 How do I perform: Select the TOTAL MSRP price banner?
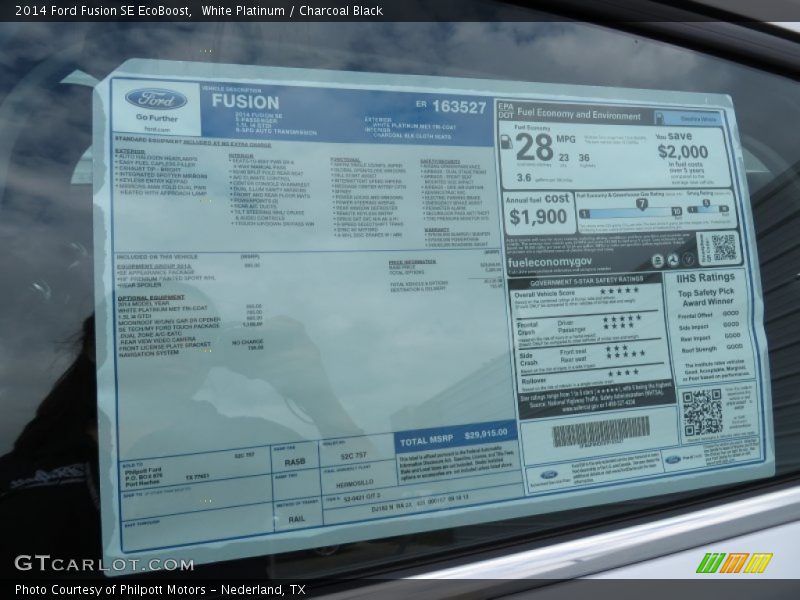pos(457,438)
